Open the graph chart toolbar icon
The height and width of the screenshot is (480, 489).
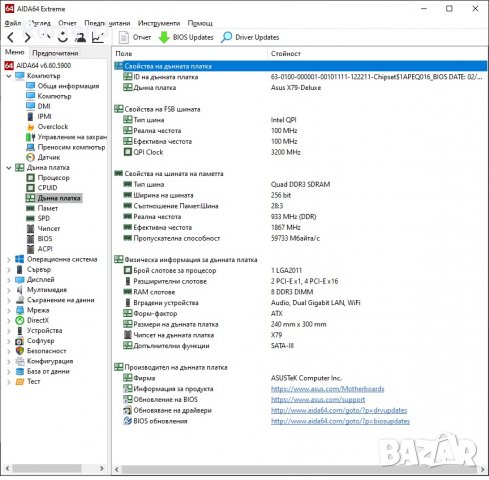tap(98, 37)
